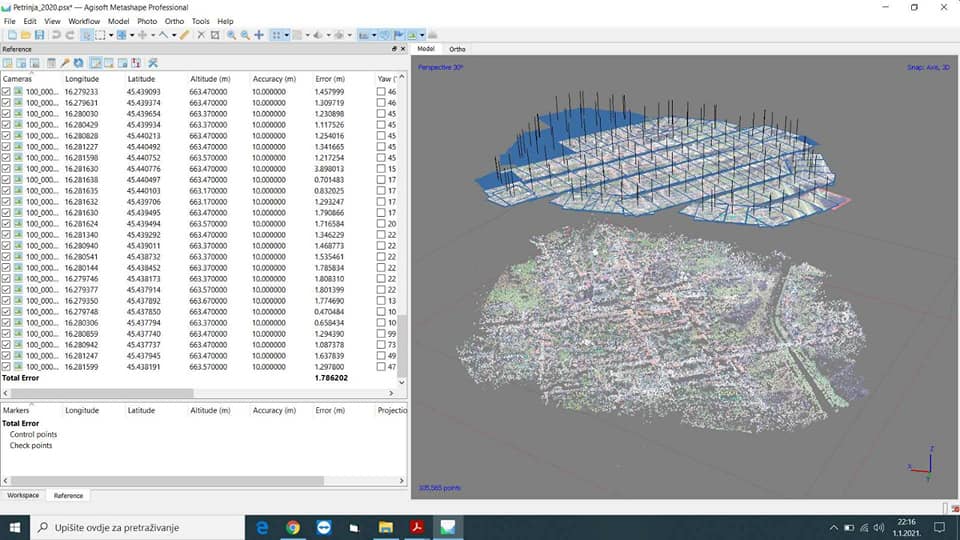Switch to the Workspace pane tab
960x540 pixels.
(23, 495)
